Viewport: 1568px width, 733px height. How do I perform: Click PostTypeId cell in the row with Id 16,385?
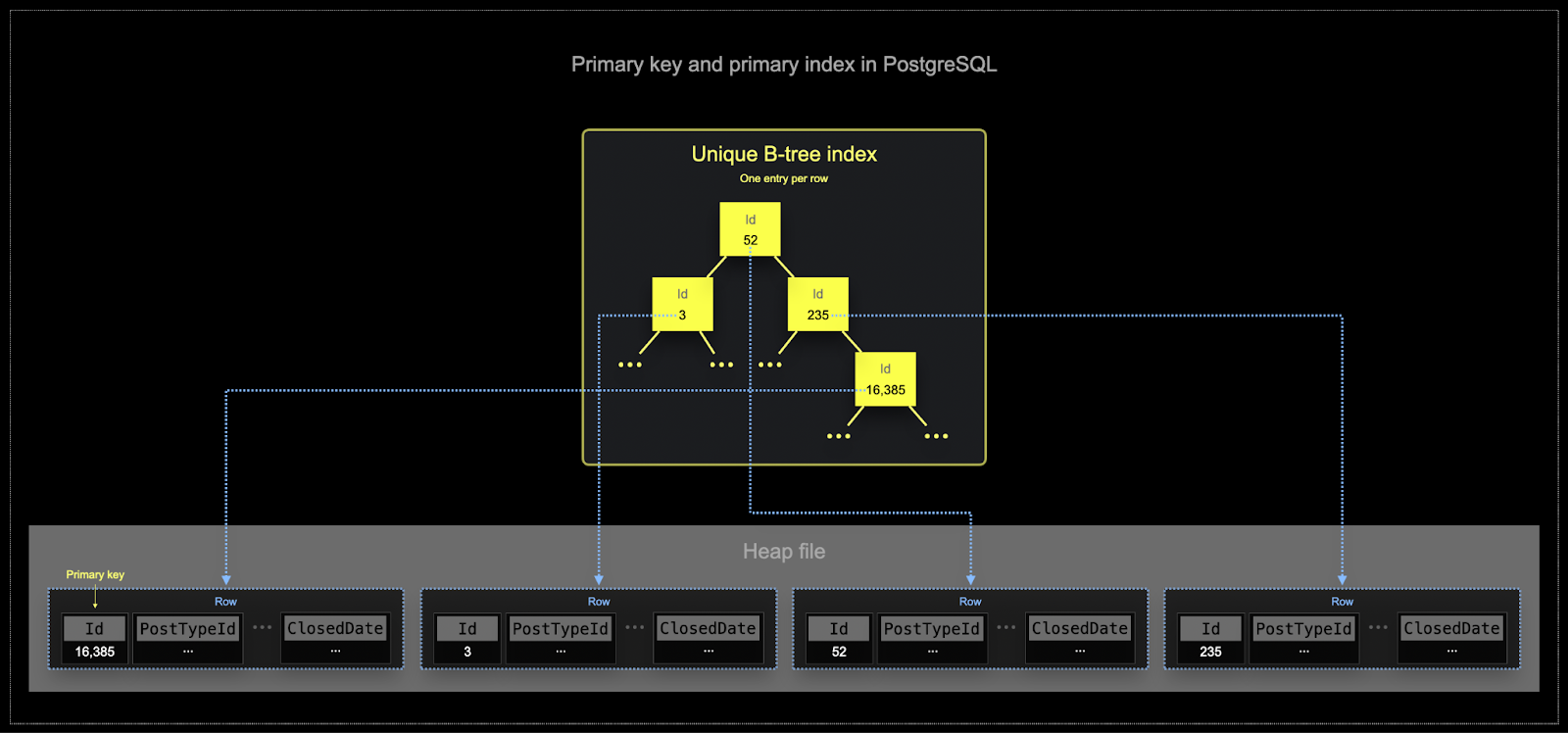click(188, 639)
